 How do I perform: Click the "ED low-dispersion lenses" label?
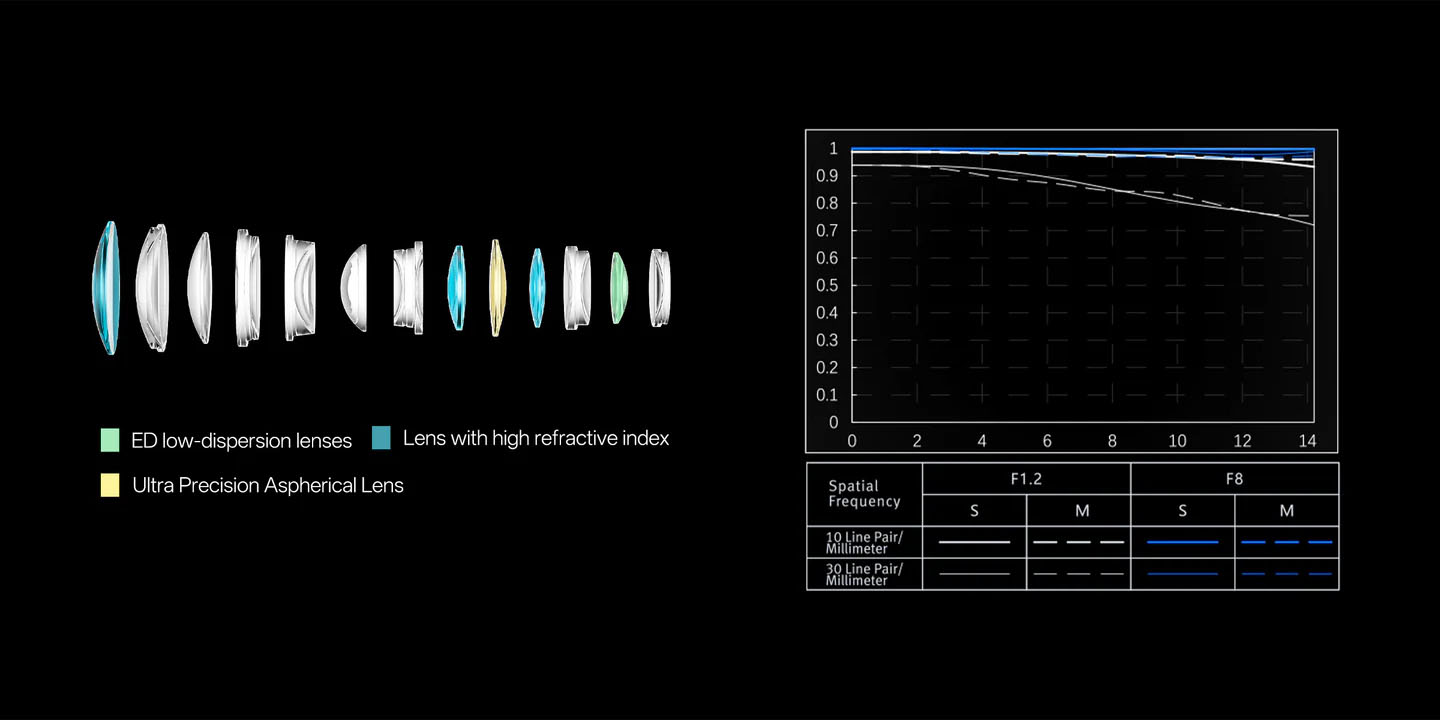[241, 441]
